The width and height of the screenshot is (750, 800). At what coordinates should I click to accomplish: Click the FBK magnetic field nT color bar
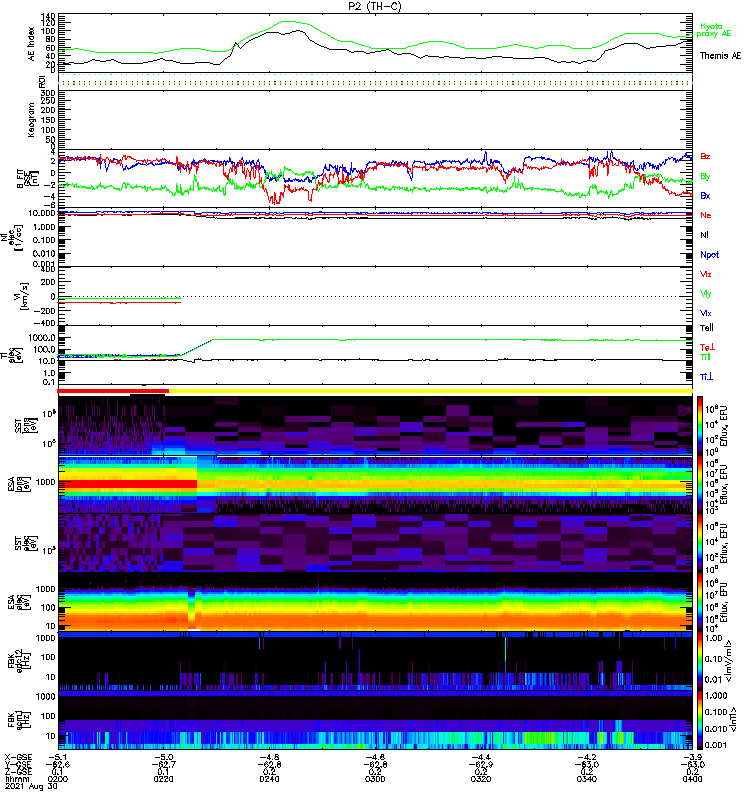point(699,720)
